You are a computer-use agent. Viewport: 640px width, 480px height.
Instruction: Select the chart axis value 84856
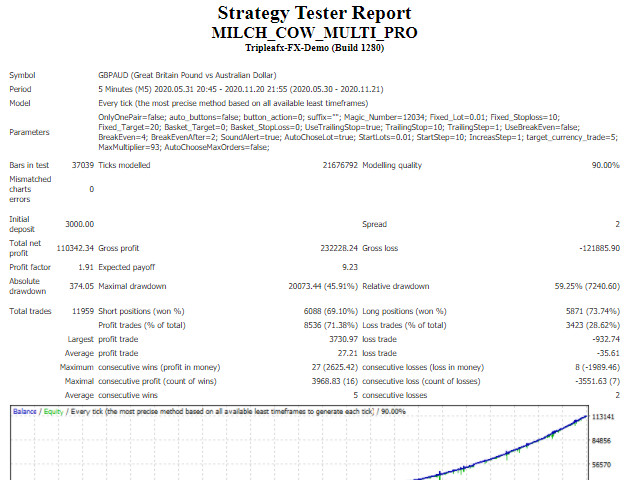(601, 441)
